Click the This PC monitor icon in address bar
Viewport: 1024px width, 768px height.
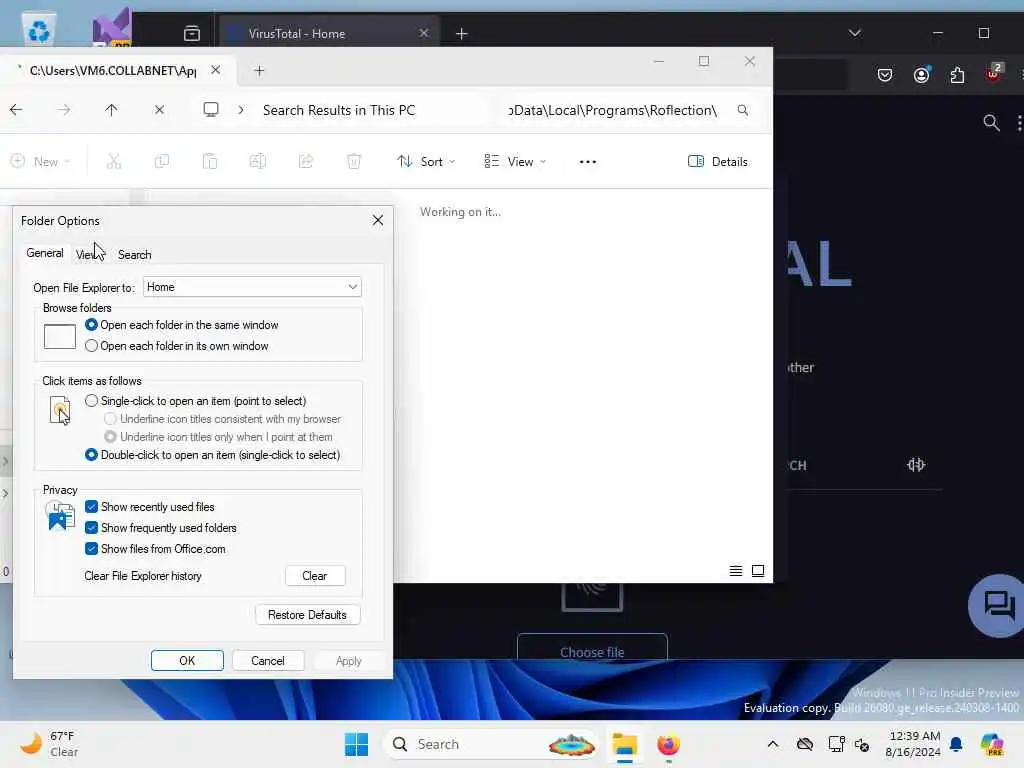tap(210, 110)
